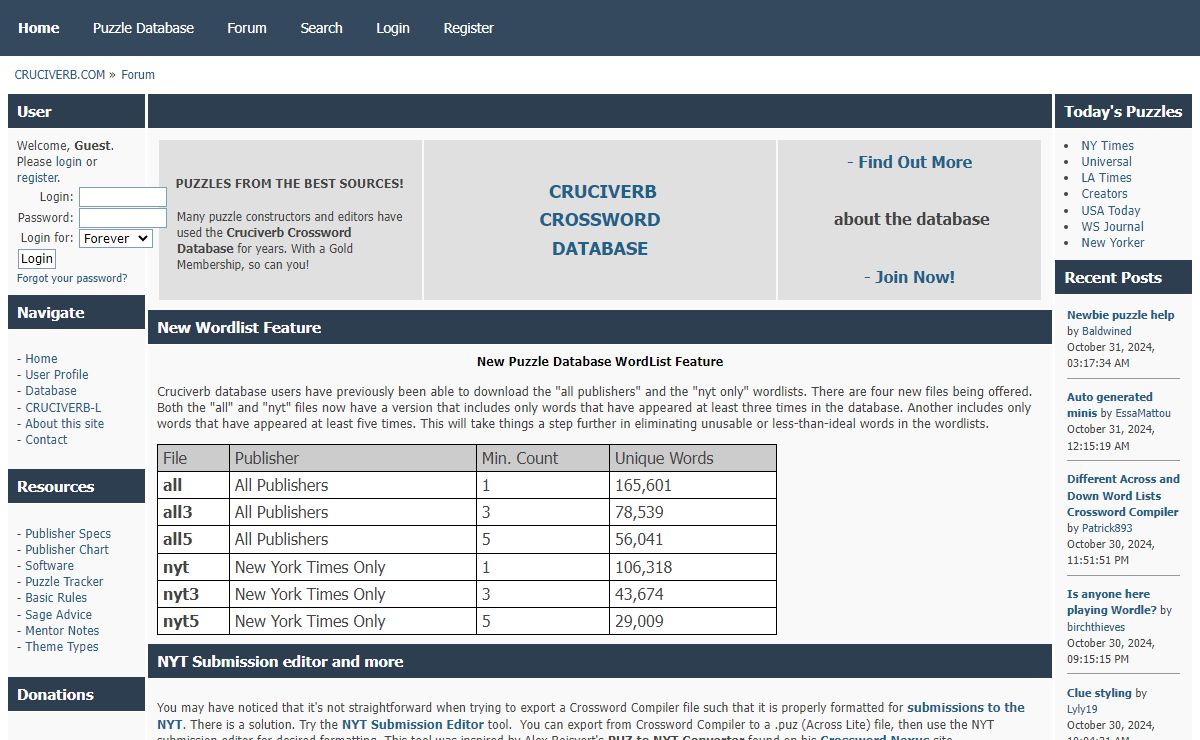Viewport: 1200px width, 740px height.
Task: Open Publisher Chart resource
Action: point(67,550)
